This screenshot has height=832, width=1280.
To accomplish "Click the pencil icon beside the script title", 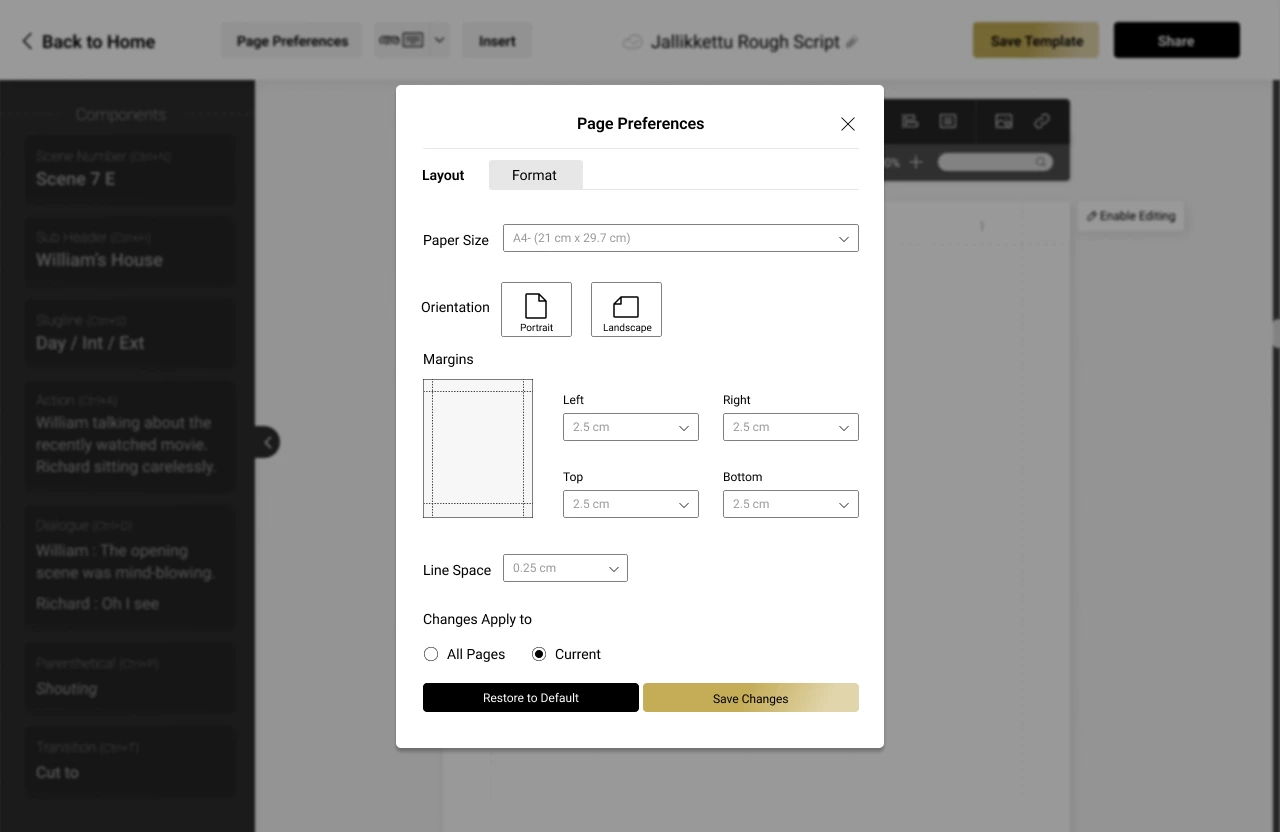I will pyautogui.click(x=852, y=42).
